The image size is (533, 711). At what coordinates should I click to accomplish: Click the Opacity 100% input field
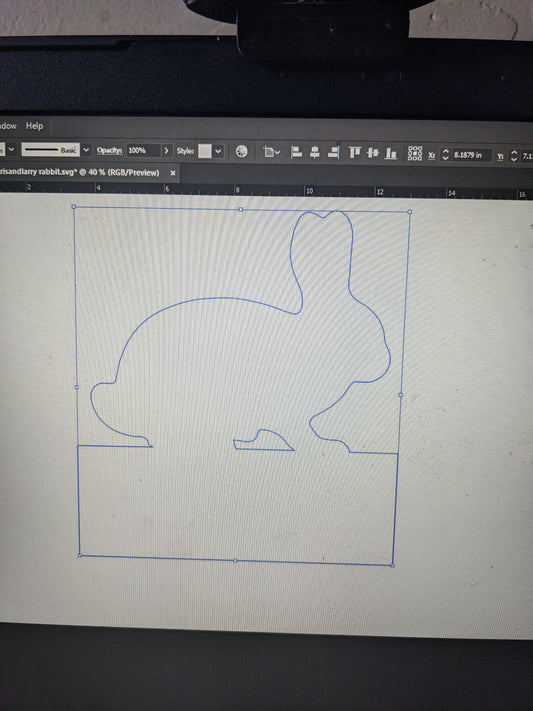click(x=142, y=151)
